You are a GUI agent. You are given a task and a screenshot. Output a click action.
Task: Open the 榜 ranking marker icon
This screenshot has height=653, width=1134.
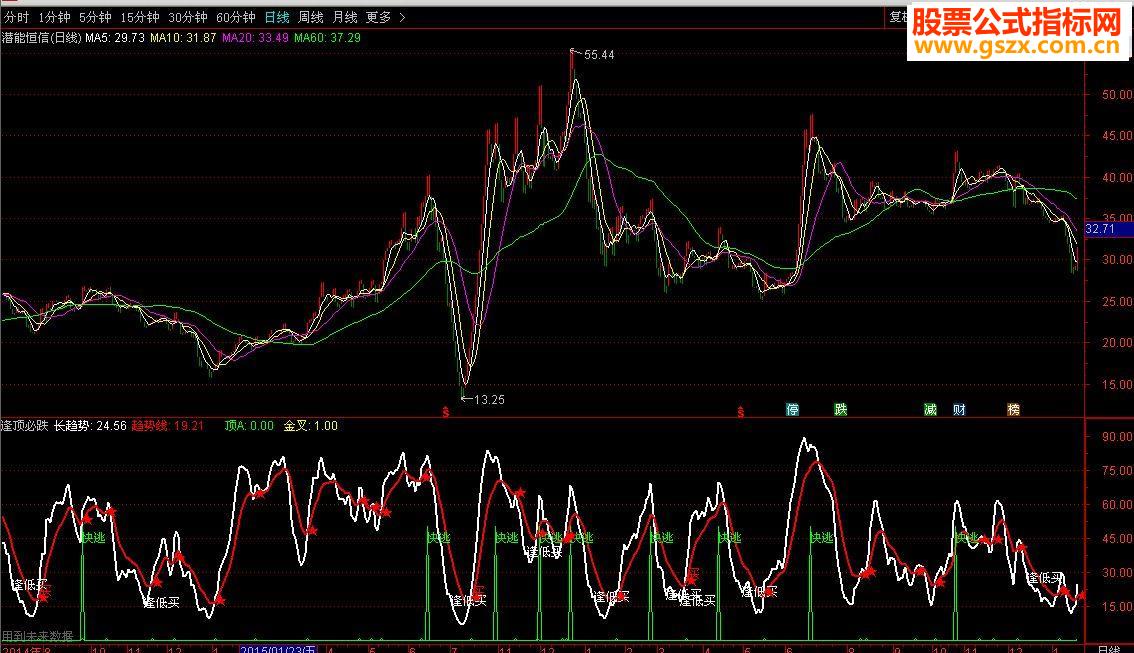coord(1014,410)
